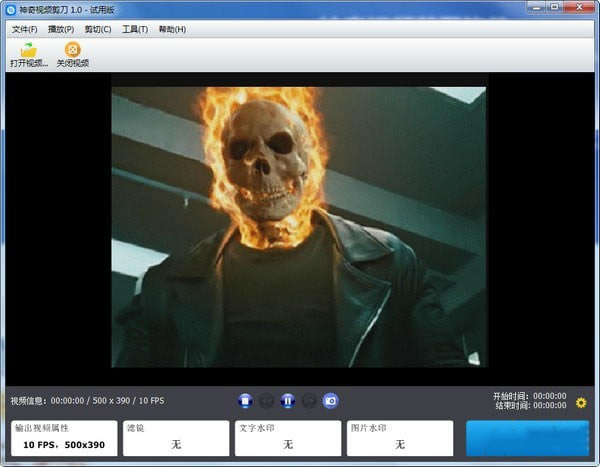This screenshot has width=600, height=467.
Task: Open the 播放(P) menu
Action: click(61, 29)
